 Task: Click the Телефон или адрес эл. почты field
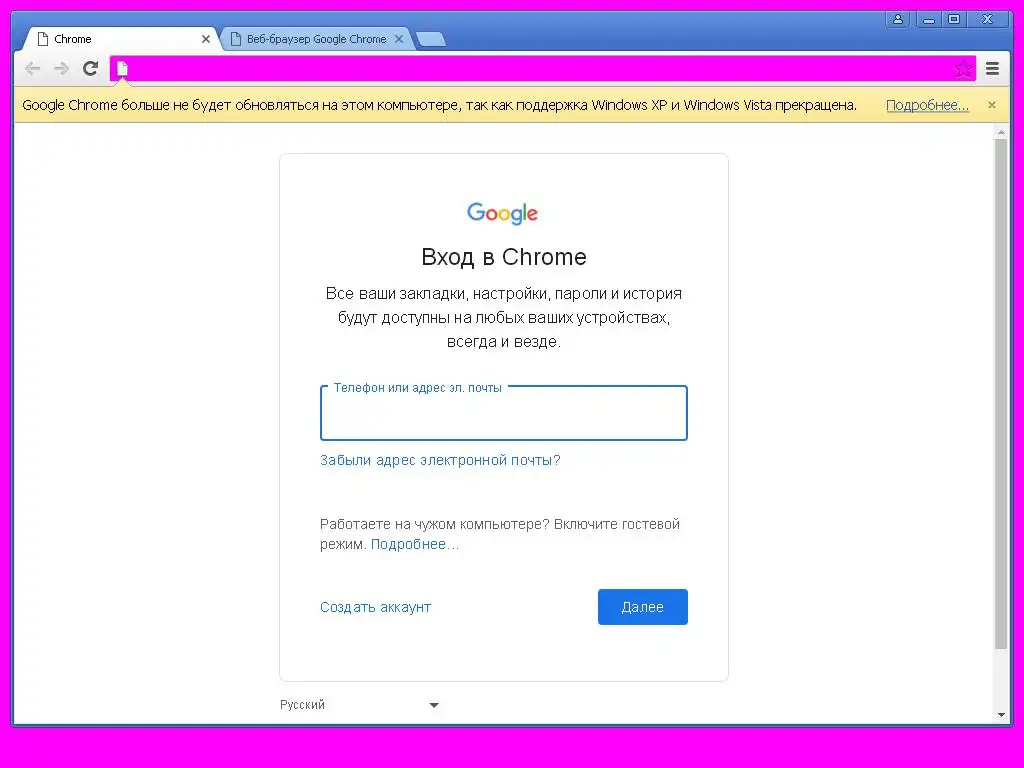pos(504,413)
